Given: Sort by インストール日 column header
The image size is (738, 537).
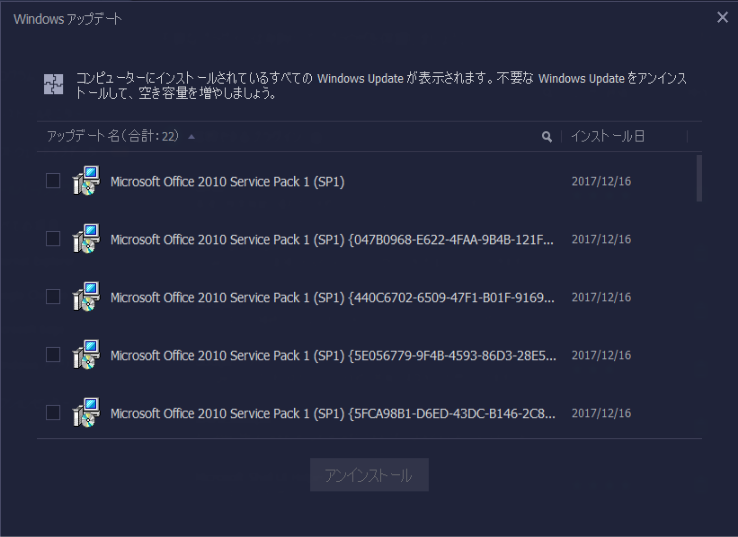Looking at the screenshot, I should point(608,136).
